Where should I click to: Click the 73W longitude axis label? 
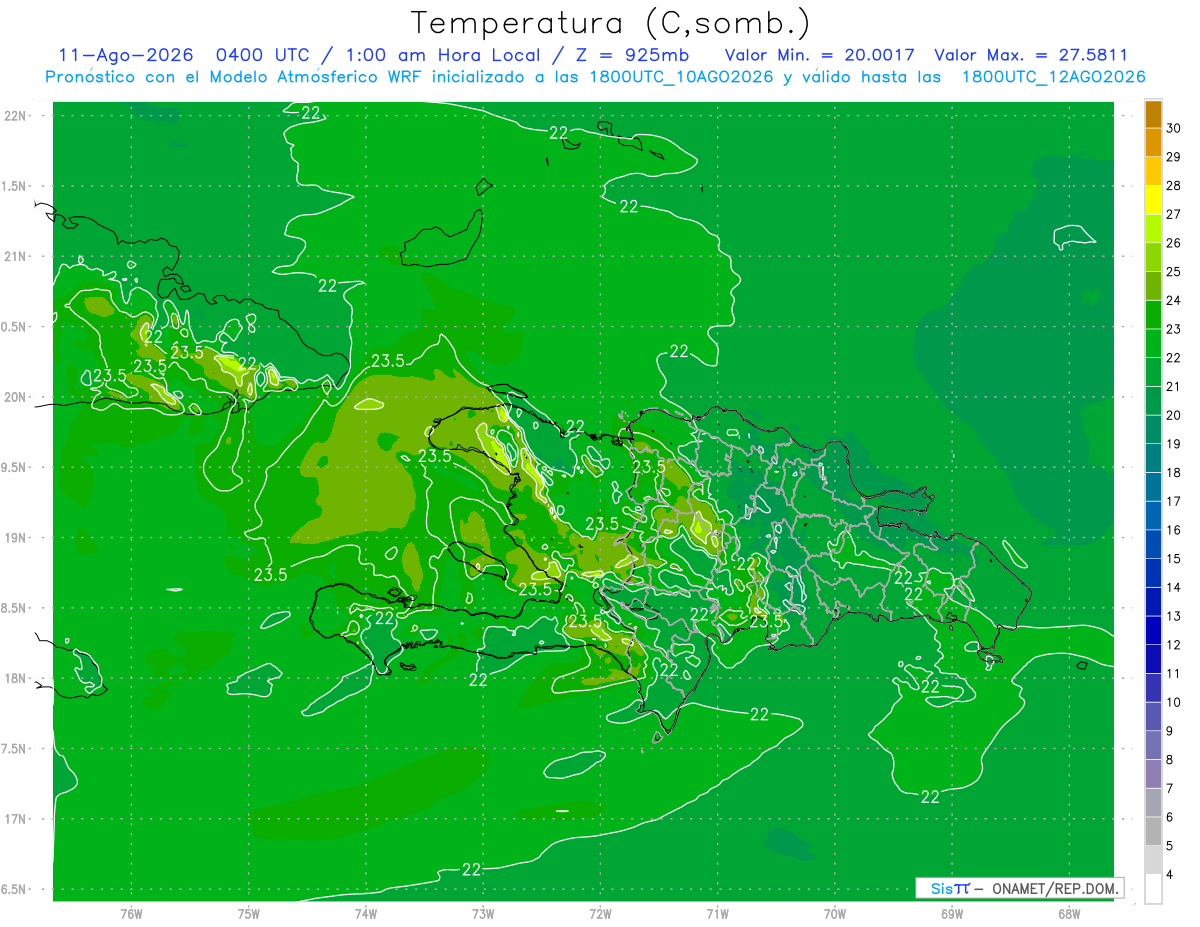tap(483, 913)
